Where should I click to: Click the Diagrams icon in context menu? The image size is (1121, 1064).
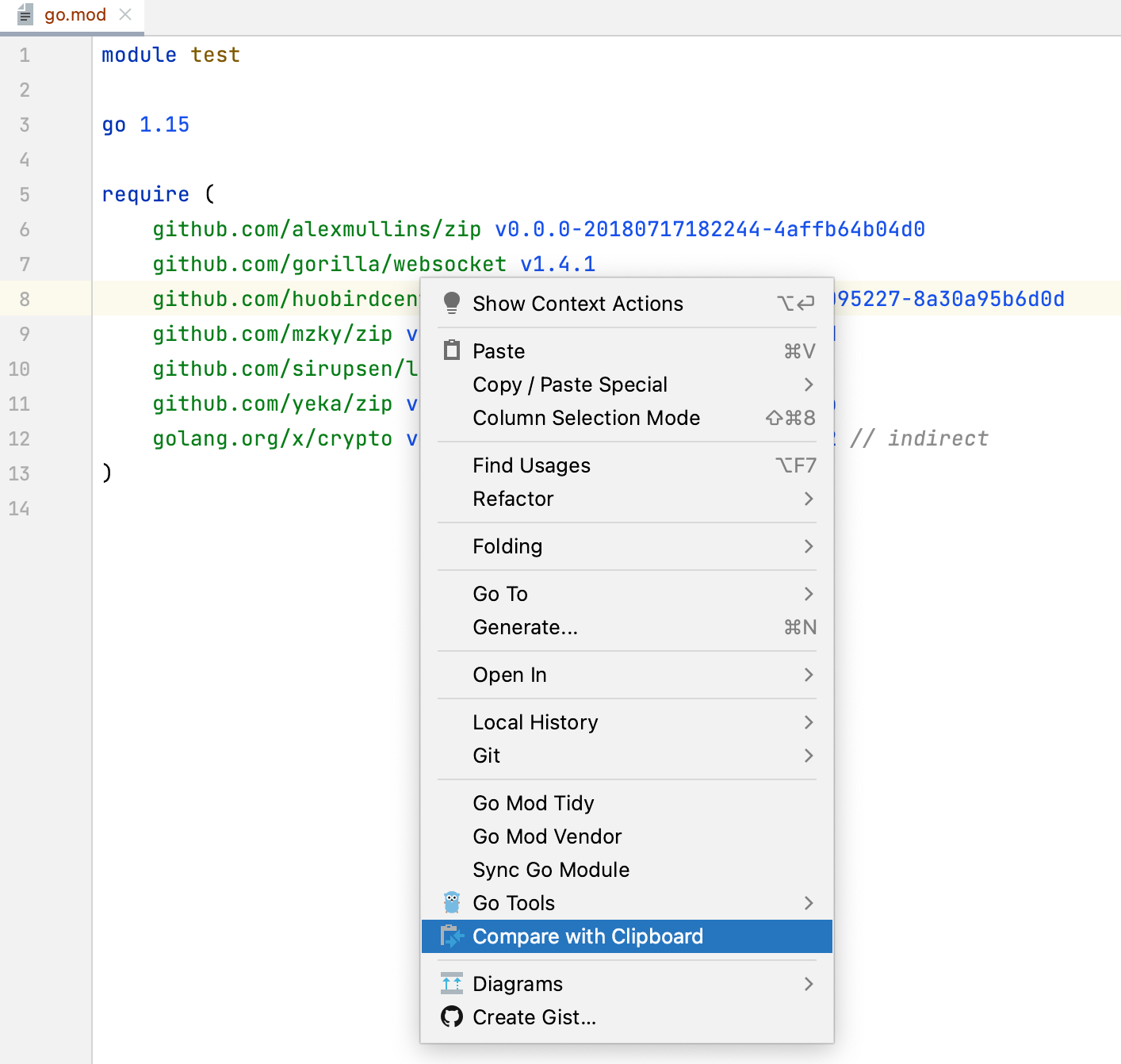[x=452, y=983]
